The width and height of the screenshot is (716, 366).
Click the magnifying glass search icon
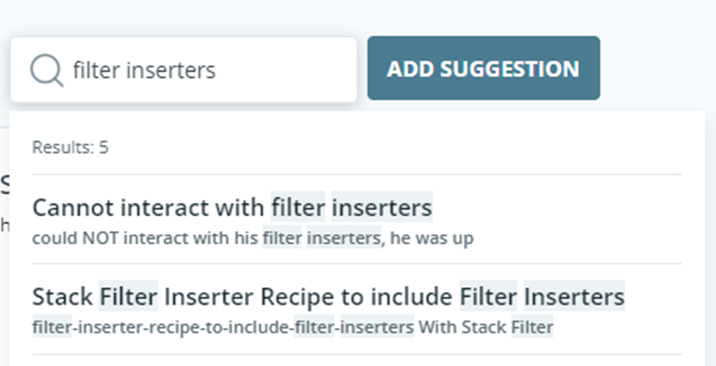47,70
